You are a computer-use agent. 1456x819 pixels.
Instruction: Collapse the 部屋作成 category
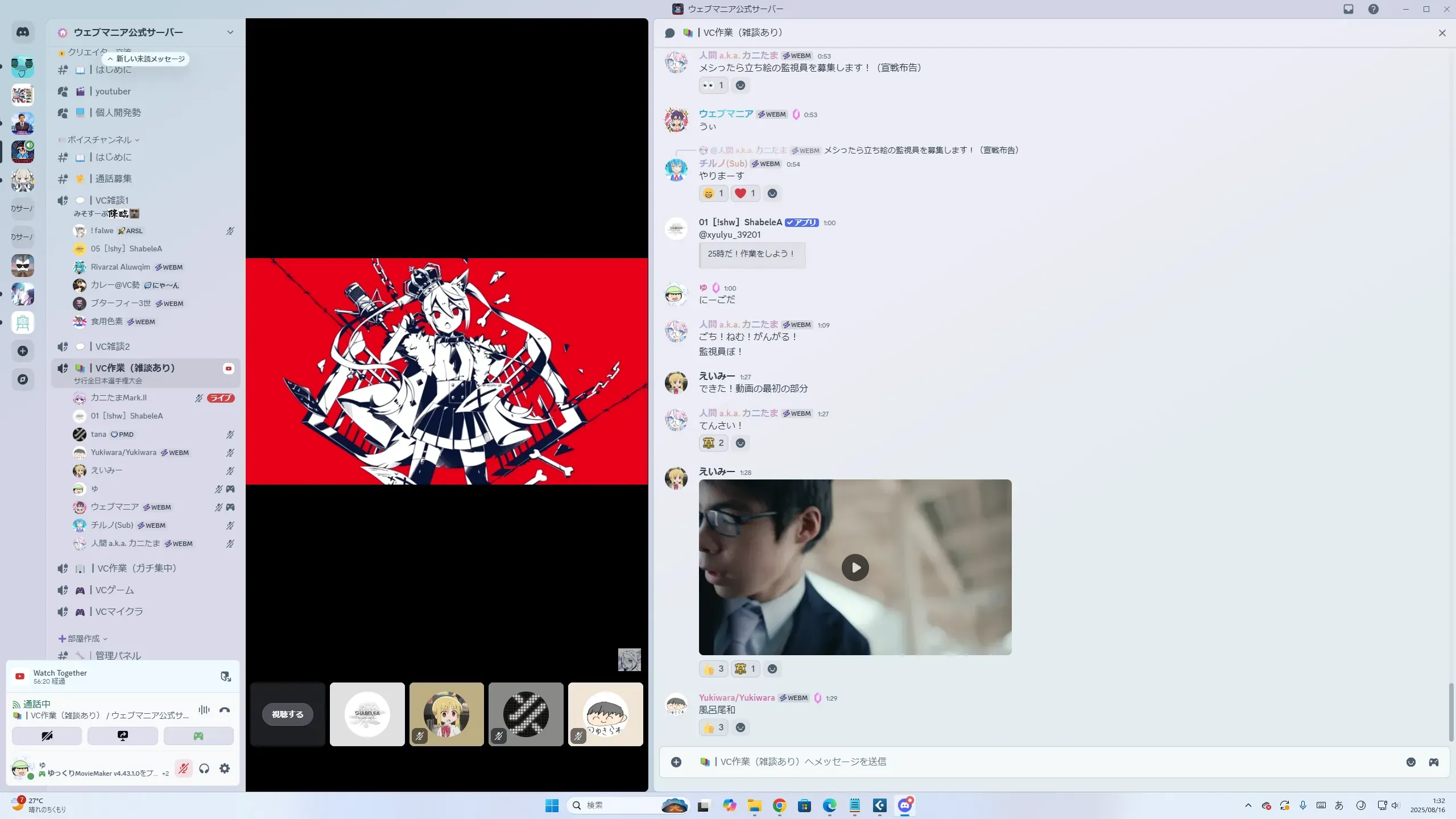(x=83, y=639)
